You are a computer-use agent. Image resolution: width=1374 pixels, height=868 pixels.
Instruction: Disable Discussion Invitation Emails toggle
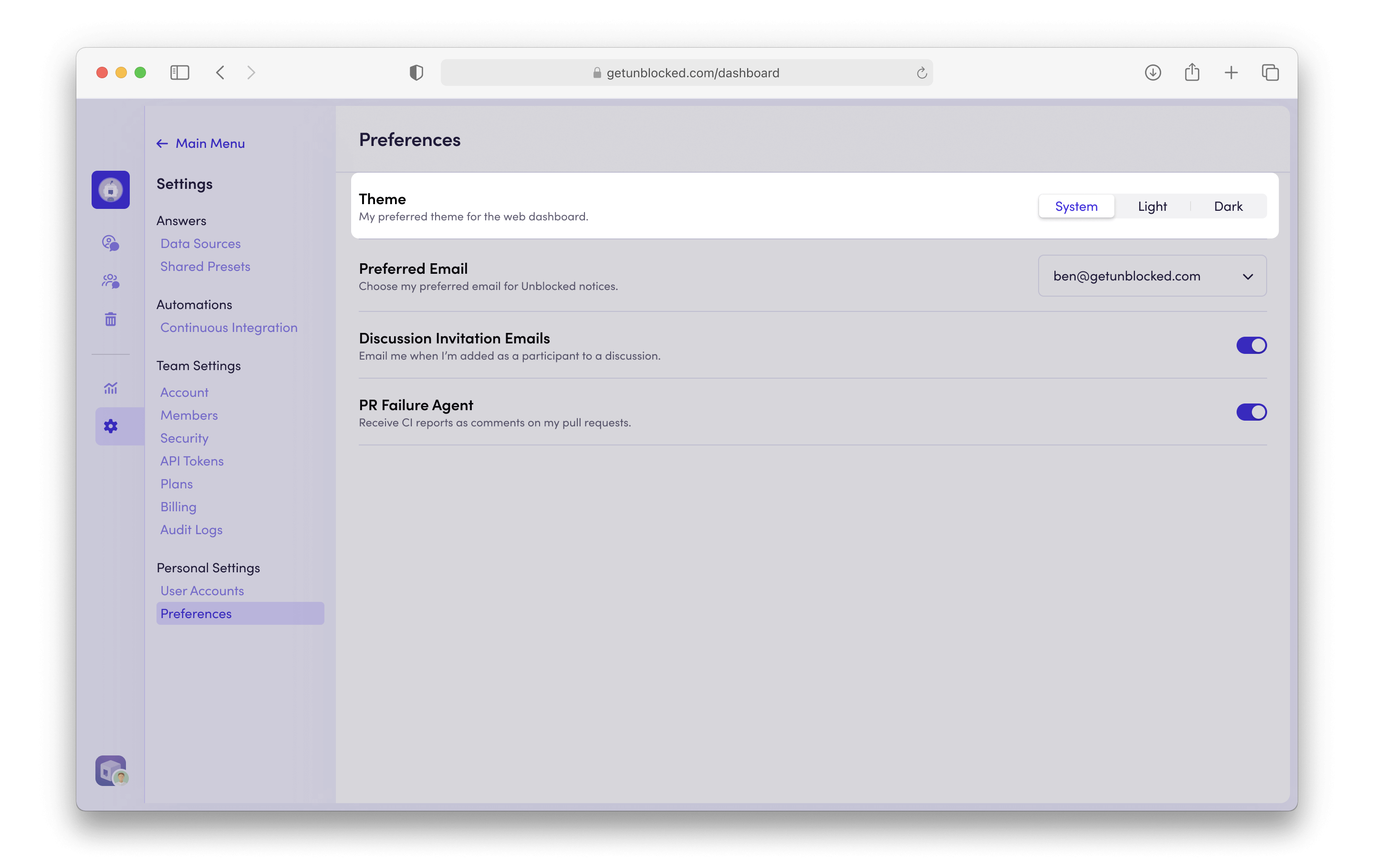tap(1251, 345)
